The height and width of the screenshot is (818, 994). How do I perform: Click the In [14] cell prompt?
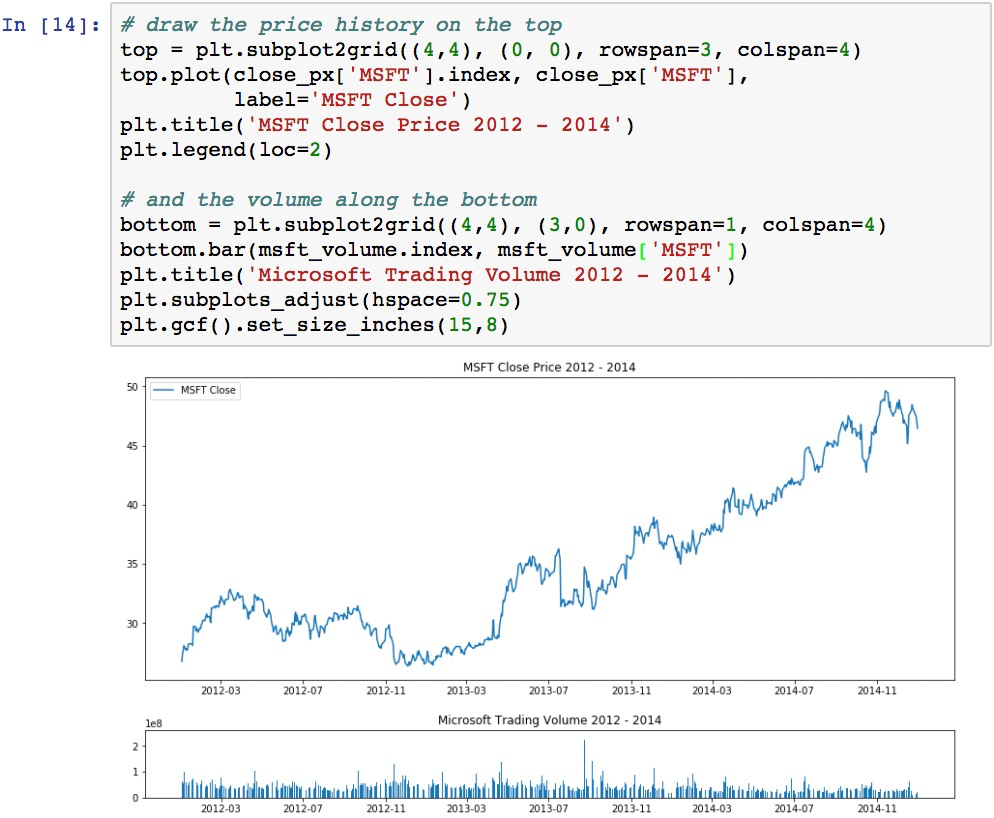point(51,25)
